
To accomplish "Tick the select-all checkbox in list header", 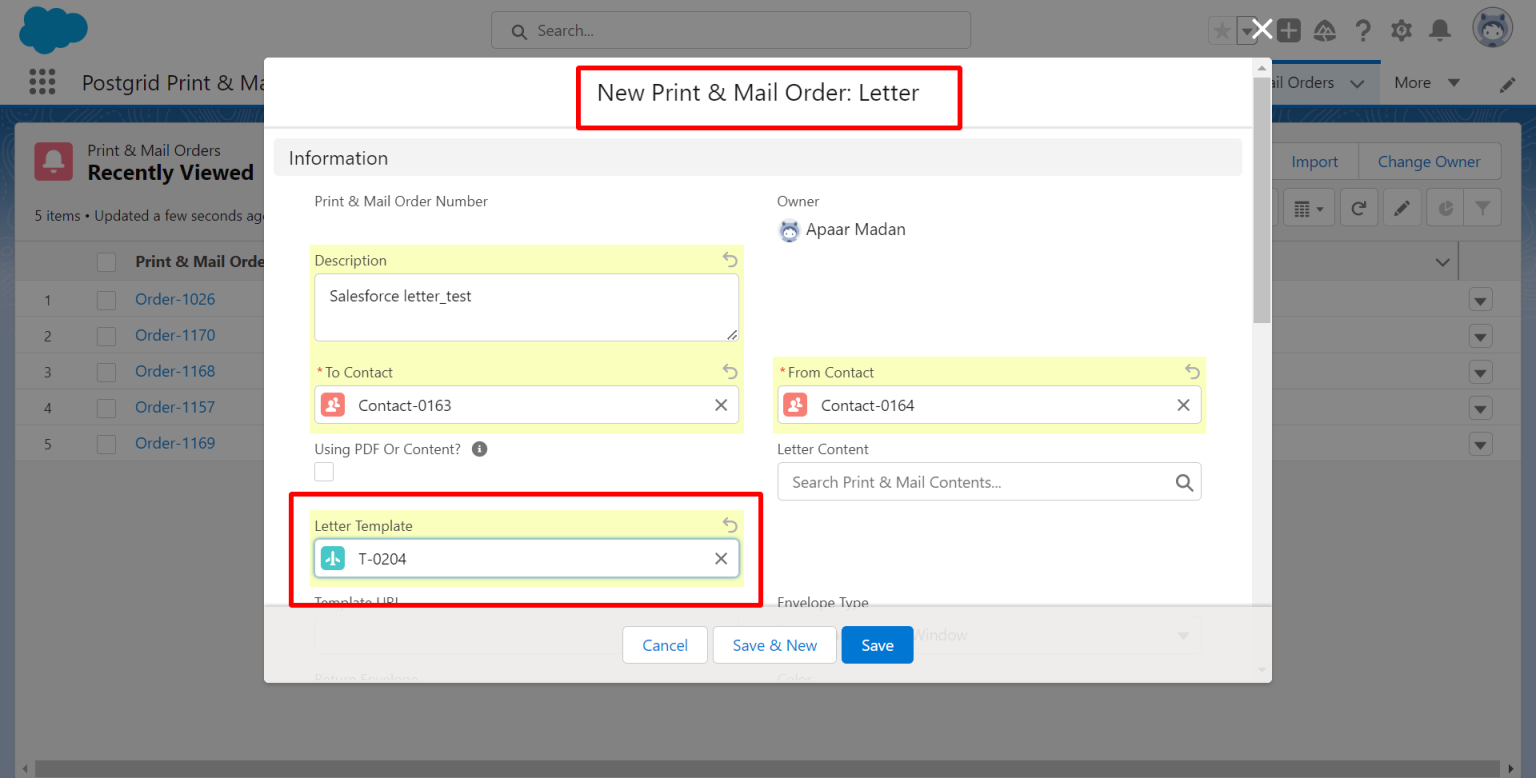I will tap(106, 262).
